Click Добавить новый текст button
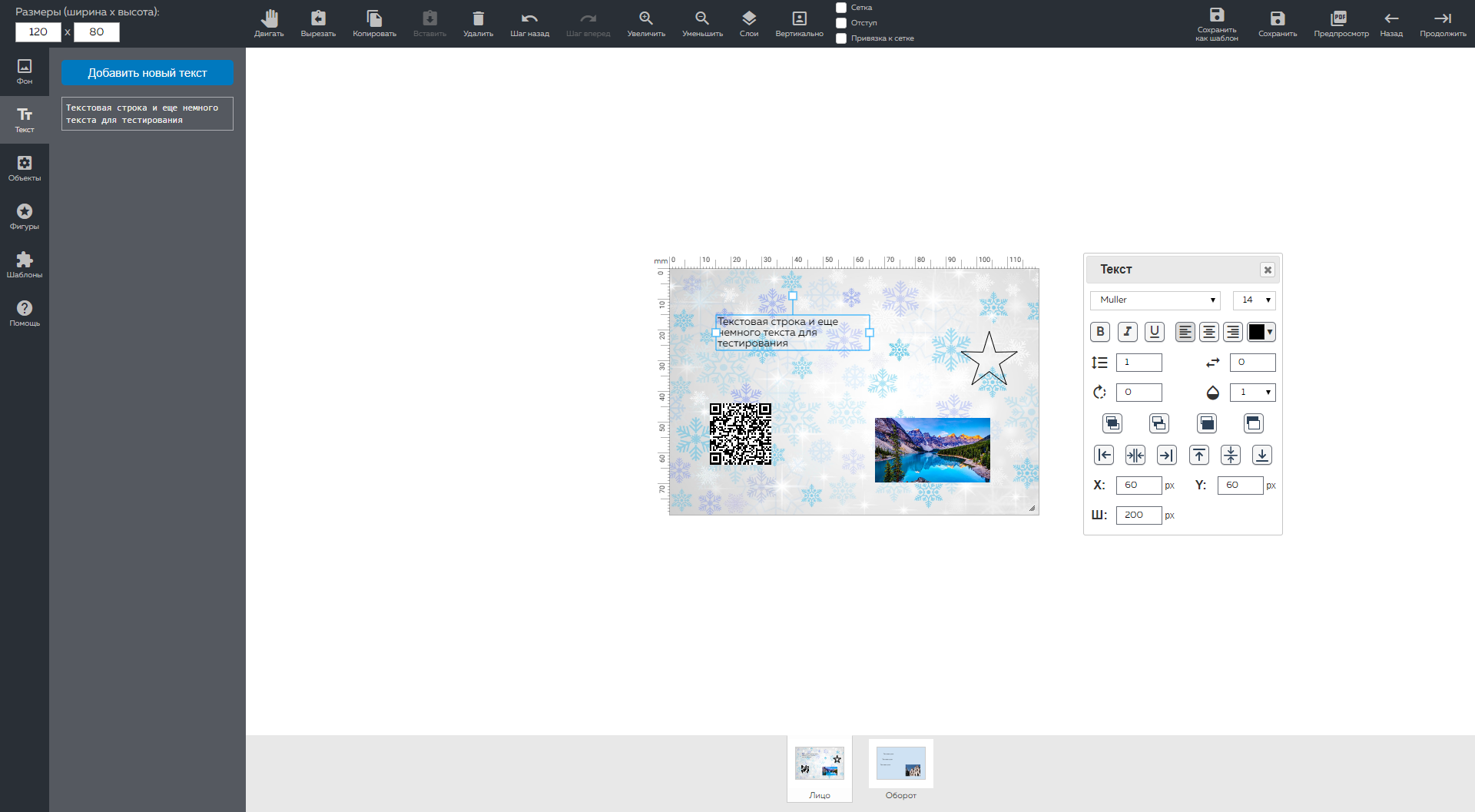Image resolution: width=1475 pixels, height=812 pixels. click(x=147, y=73)
